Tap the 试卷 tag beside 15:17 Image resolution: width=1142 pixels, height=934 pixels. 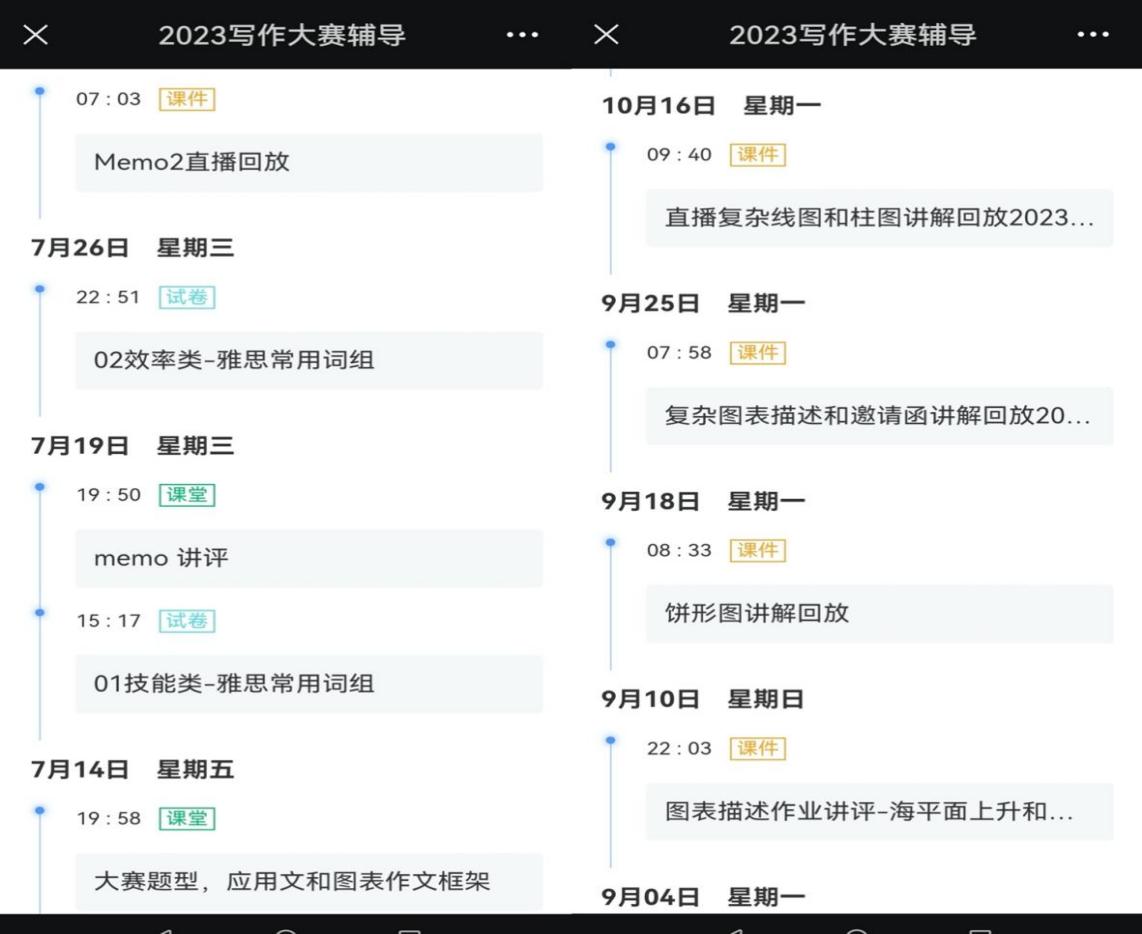coord(187,621)
